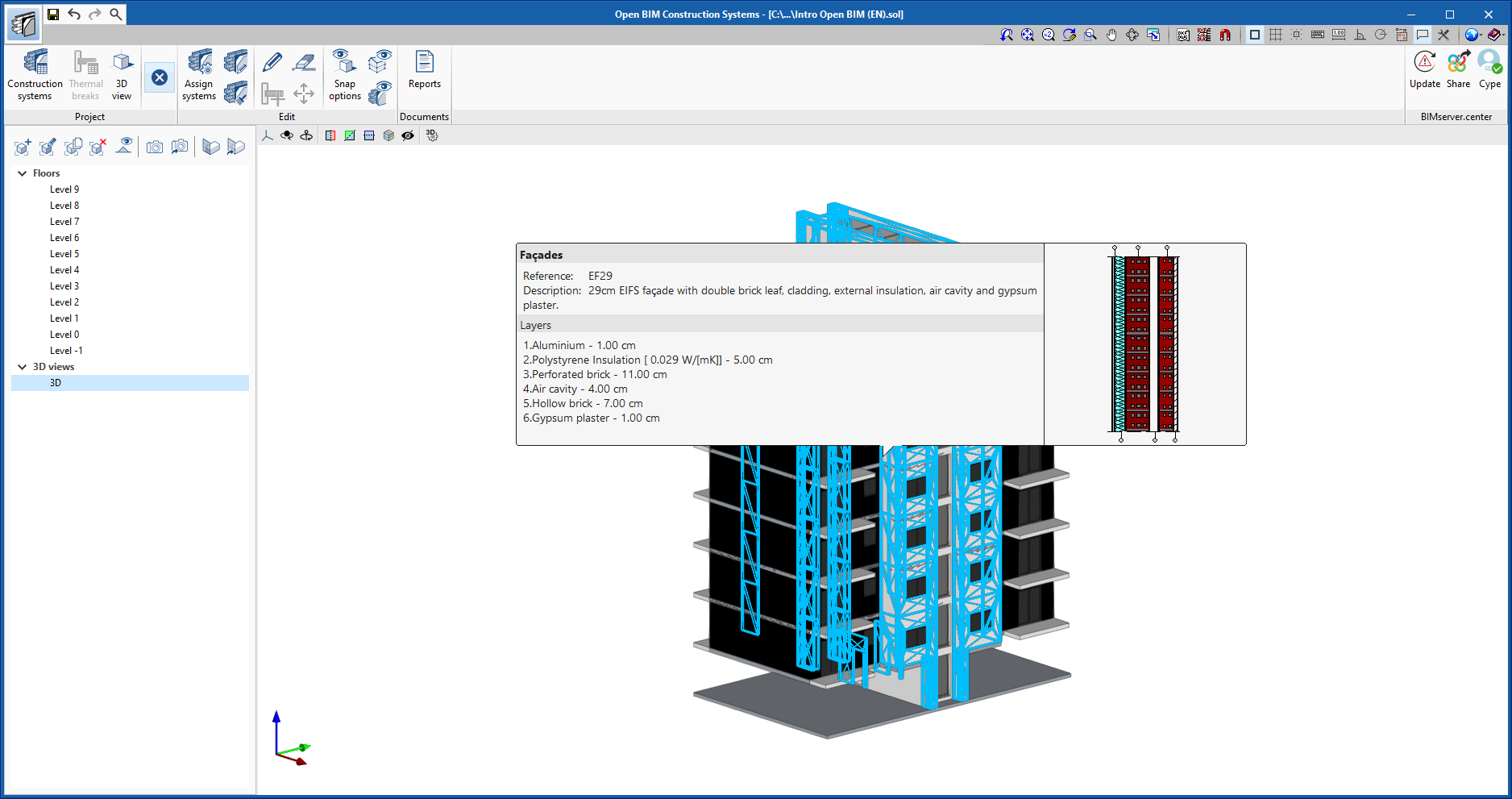Click the DXF/DWG template icon

1183,35
